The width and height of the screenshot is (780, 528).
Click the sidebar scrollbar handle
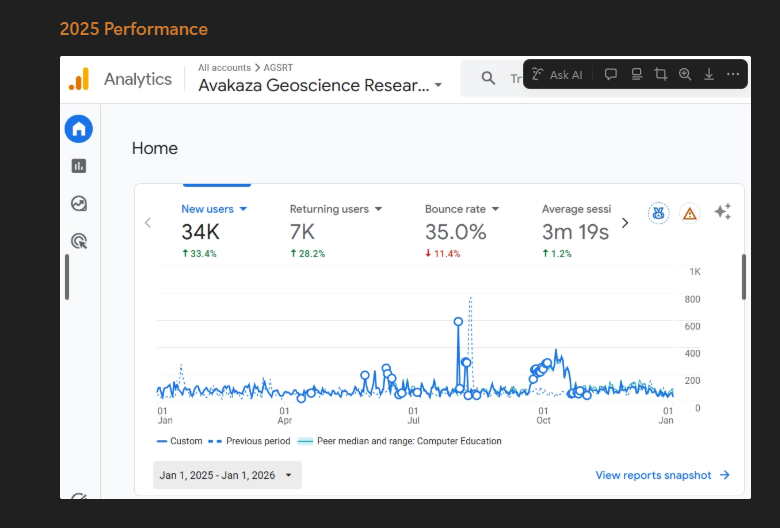point(67,277)
